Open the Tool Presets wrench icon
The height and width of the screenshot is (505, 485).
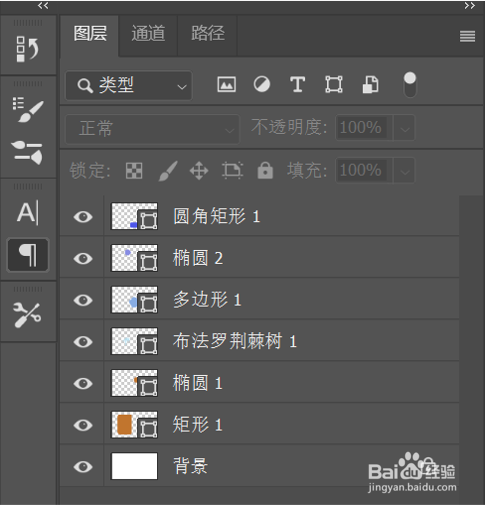(x=27, y=315)
